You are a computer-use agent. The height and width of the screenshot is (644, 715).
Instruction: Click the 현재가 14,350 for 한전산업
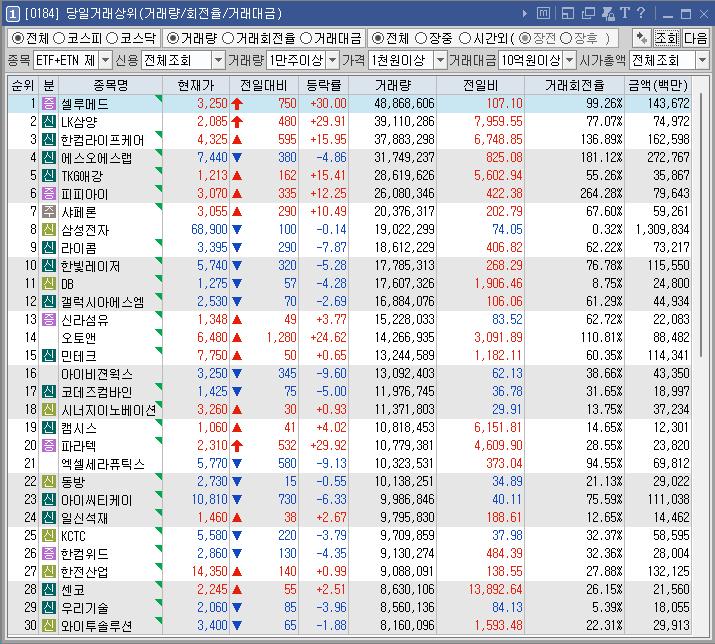[209, 571]
